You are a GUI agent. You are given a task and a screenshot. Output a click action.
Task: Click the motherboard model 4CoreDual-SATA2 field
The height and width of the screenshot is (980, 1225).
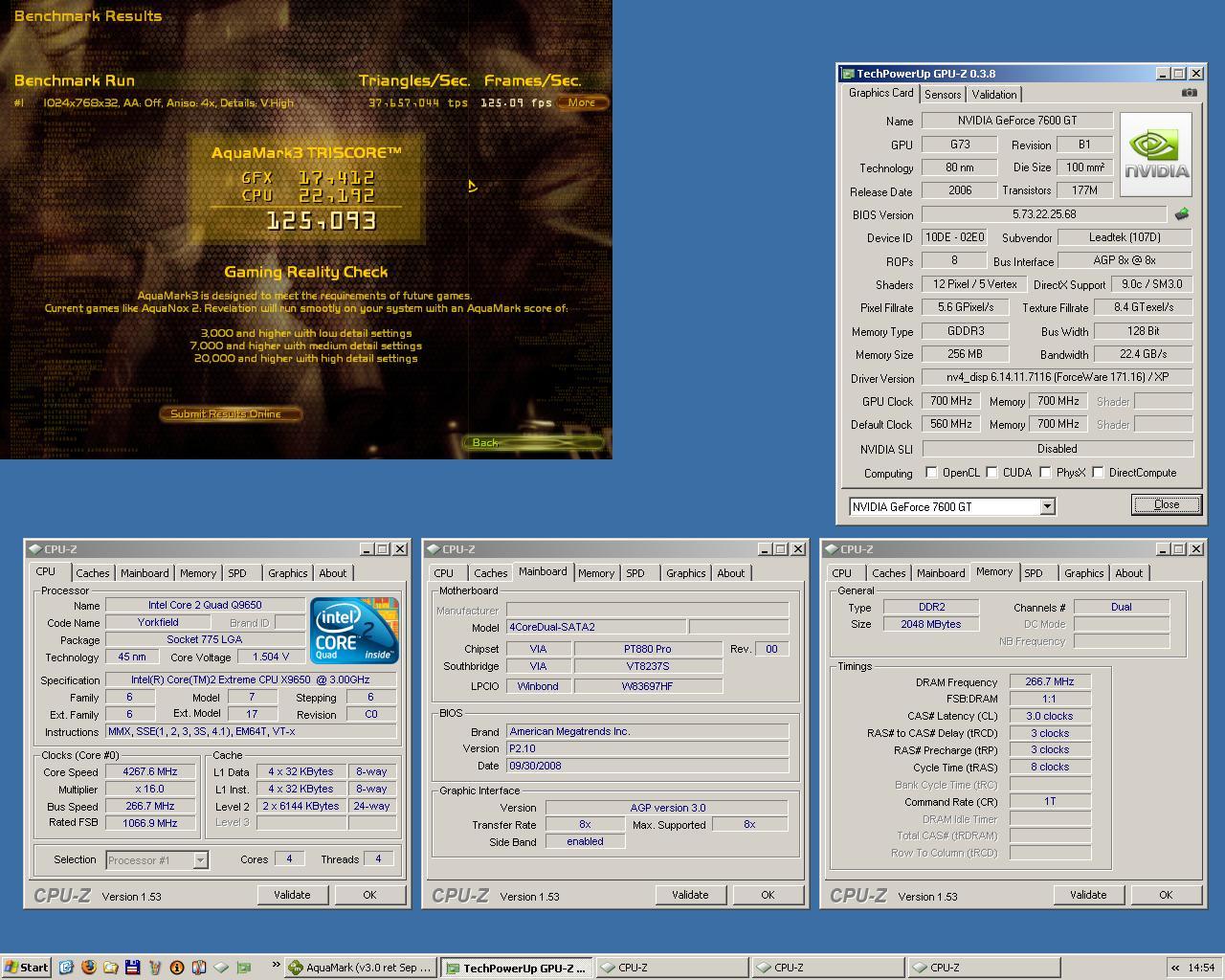[x=596, y=628]
